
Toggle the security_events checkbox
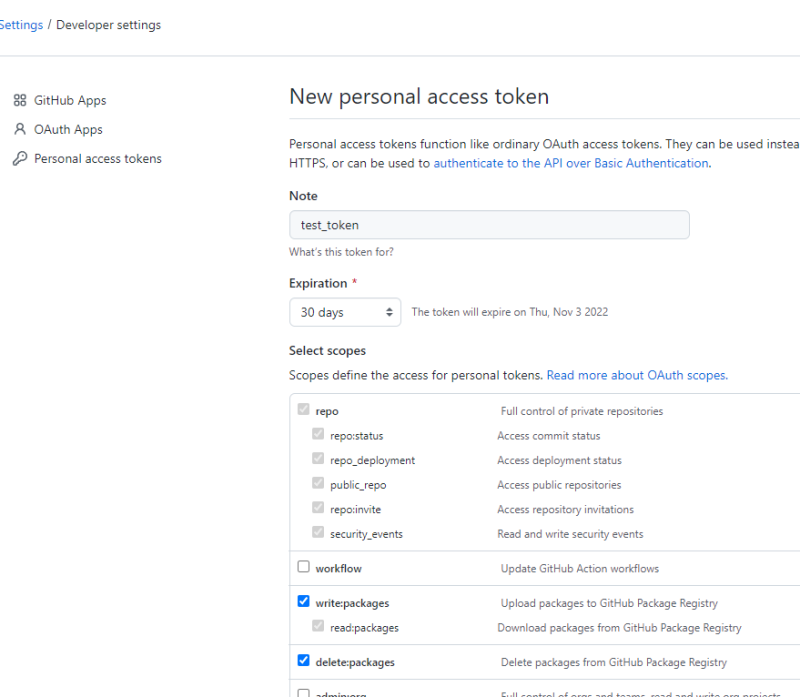(318, 533)
